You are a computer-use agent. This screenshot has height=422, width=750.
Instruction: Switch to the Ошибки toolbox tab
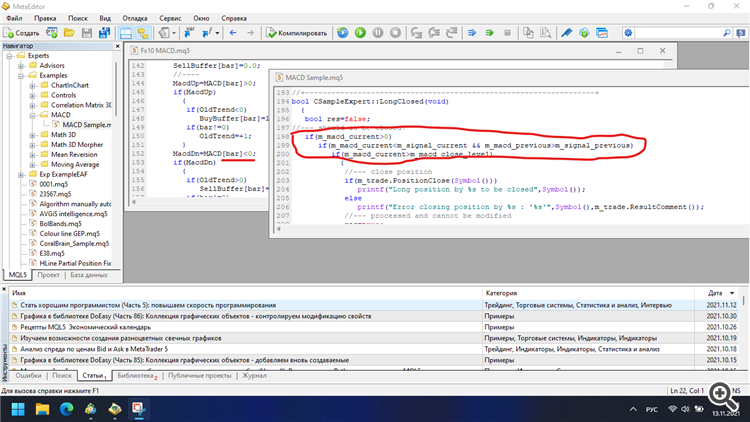coord(28,376)
